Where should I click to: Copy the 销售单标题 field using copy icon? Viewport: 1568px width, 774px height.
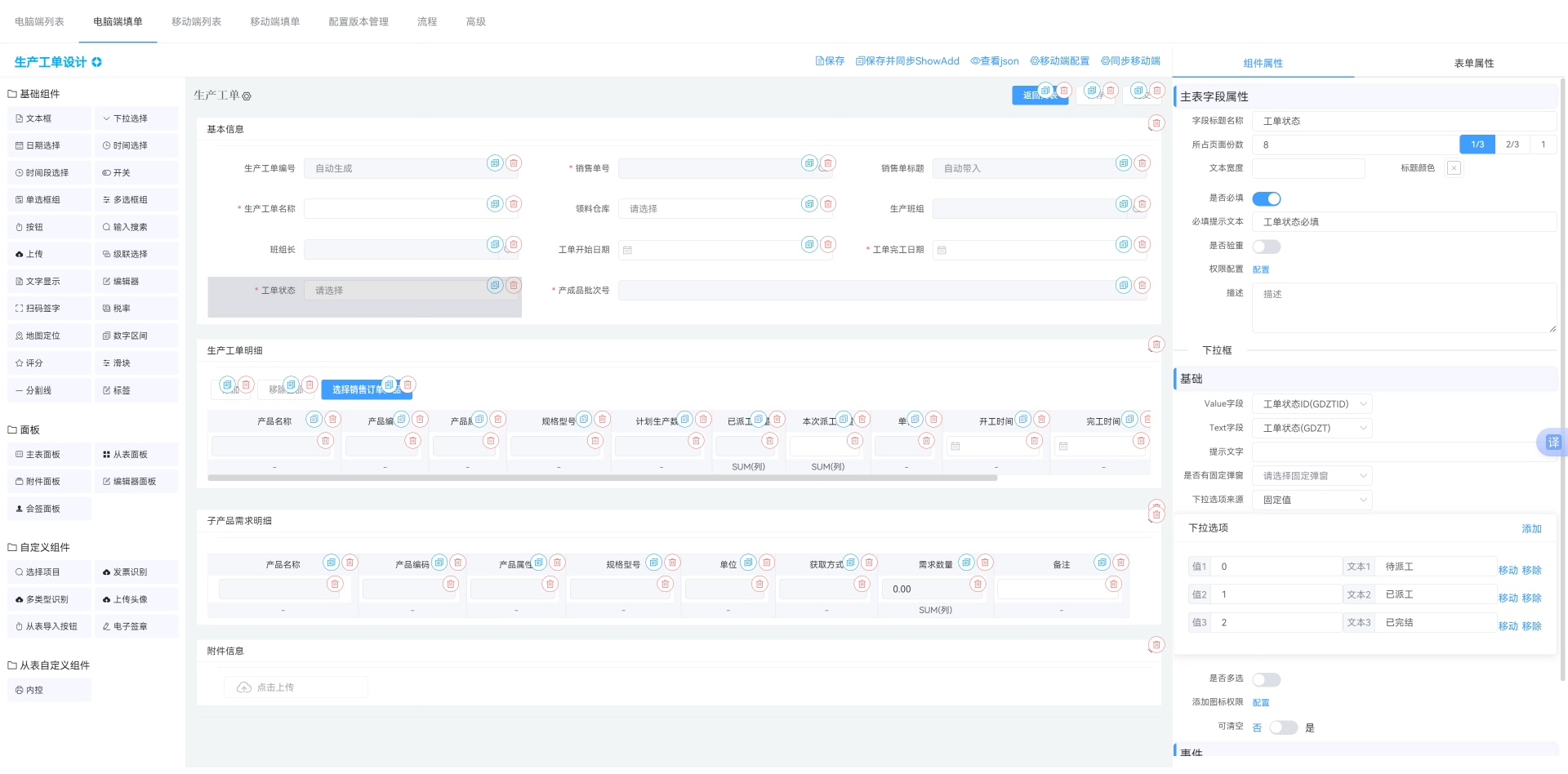click(1124, 163)
